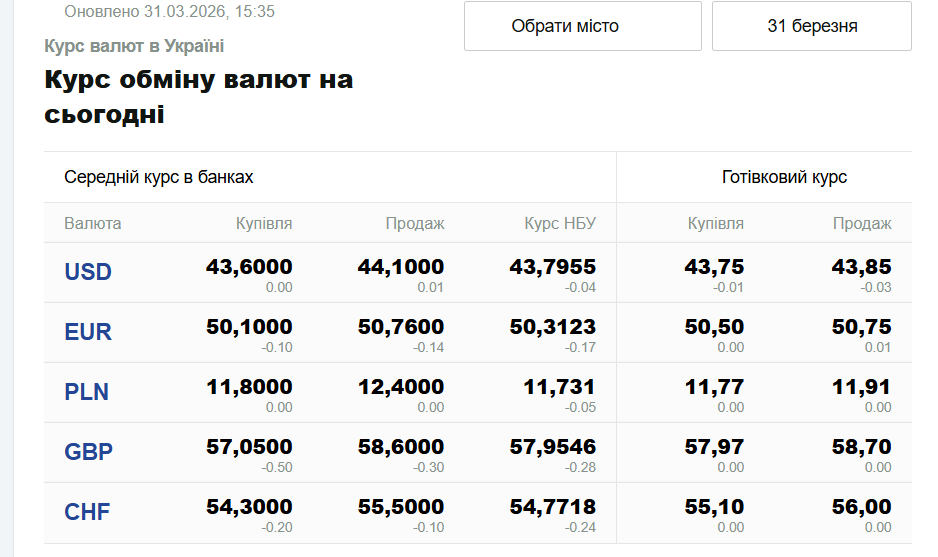Open the EUR currency link
The width and height of the screenshot is (938, 557).
[x=88, y=332]
